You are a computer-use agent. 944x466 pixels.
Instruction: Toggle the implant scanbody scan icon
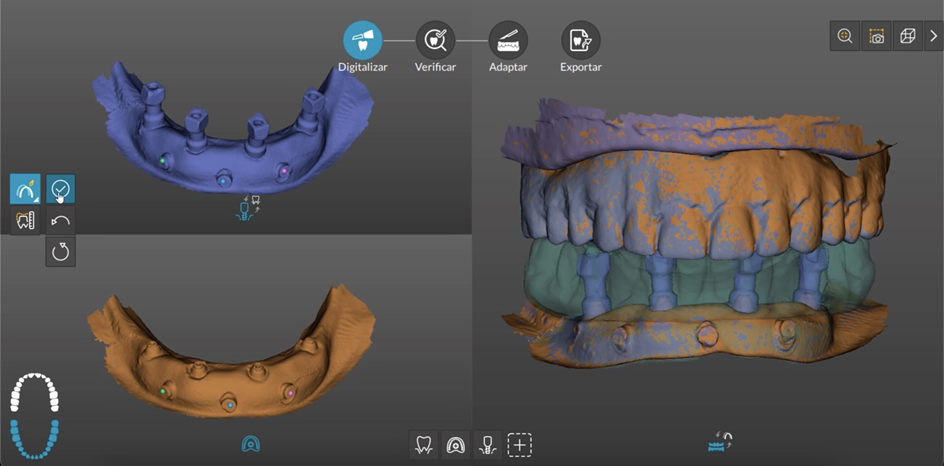(x=487, y=445)
